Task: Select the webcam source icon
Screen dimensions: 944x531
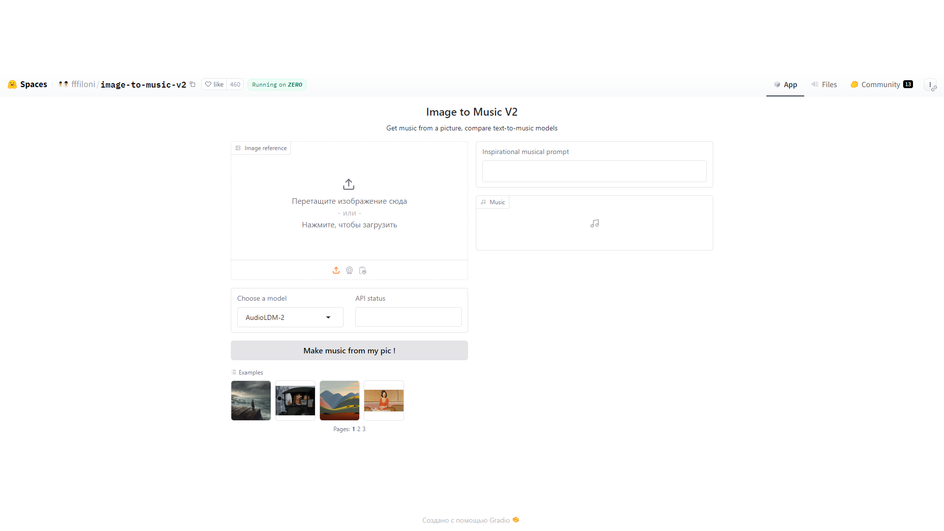Action: [x=349, y=270]
